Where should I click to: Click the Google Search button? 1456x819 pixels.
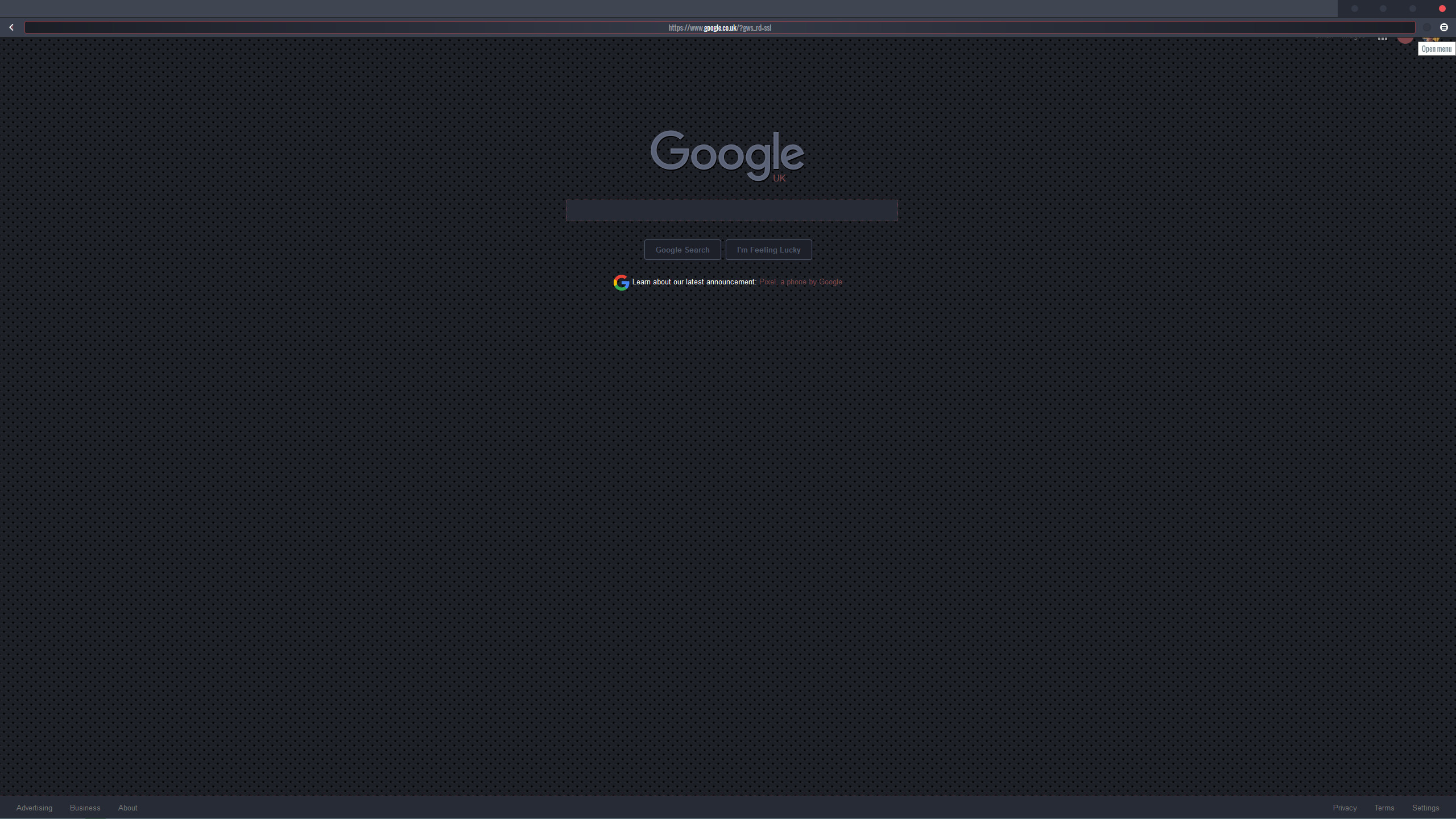[682, 250]
